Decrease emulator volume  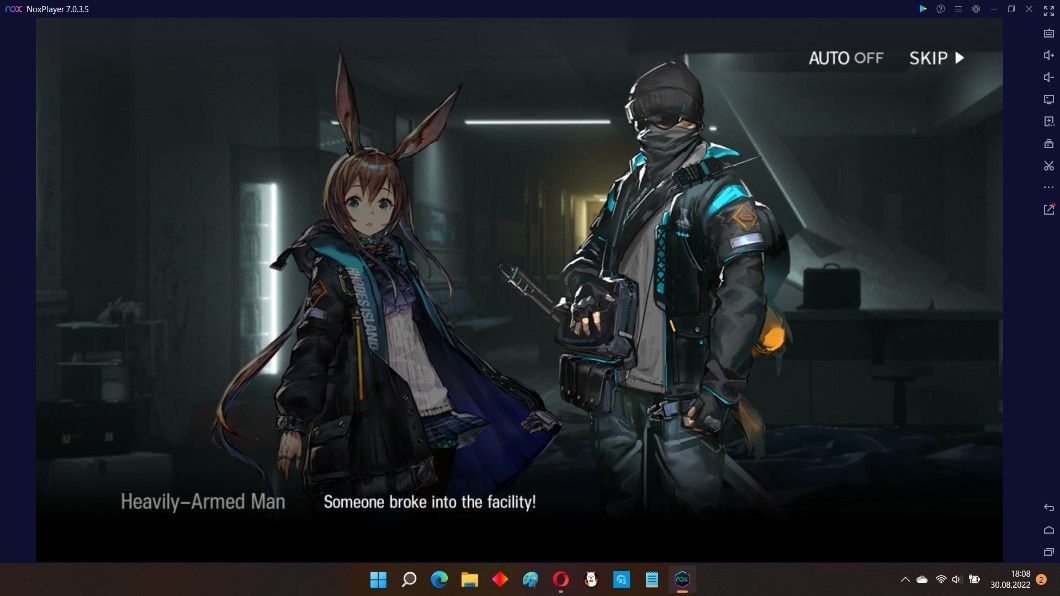point(1049,77)
